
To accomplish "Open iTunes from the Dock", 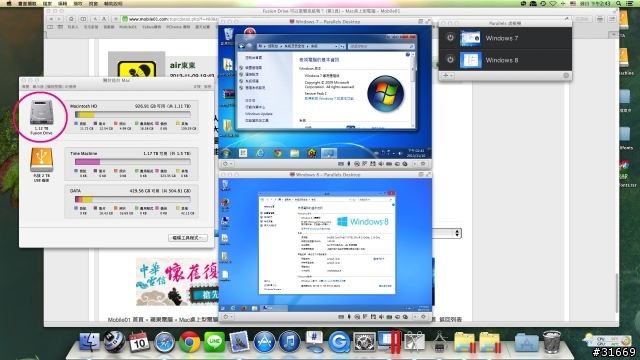I will [x=289, y=342].
